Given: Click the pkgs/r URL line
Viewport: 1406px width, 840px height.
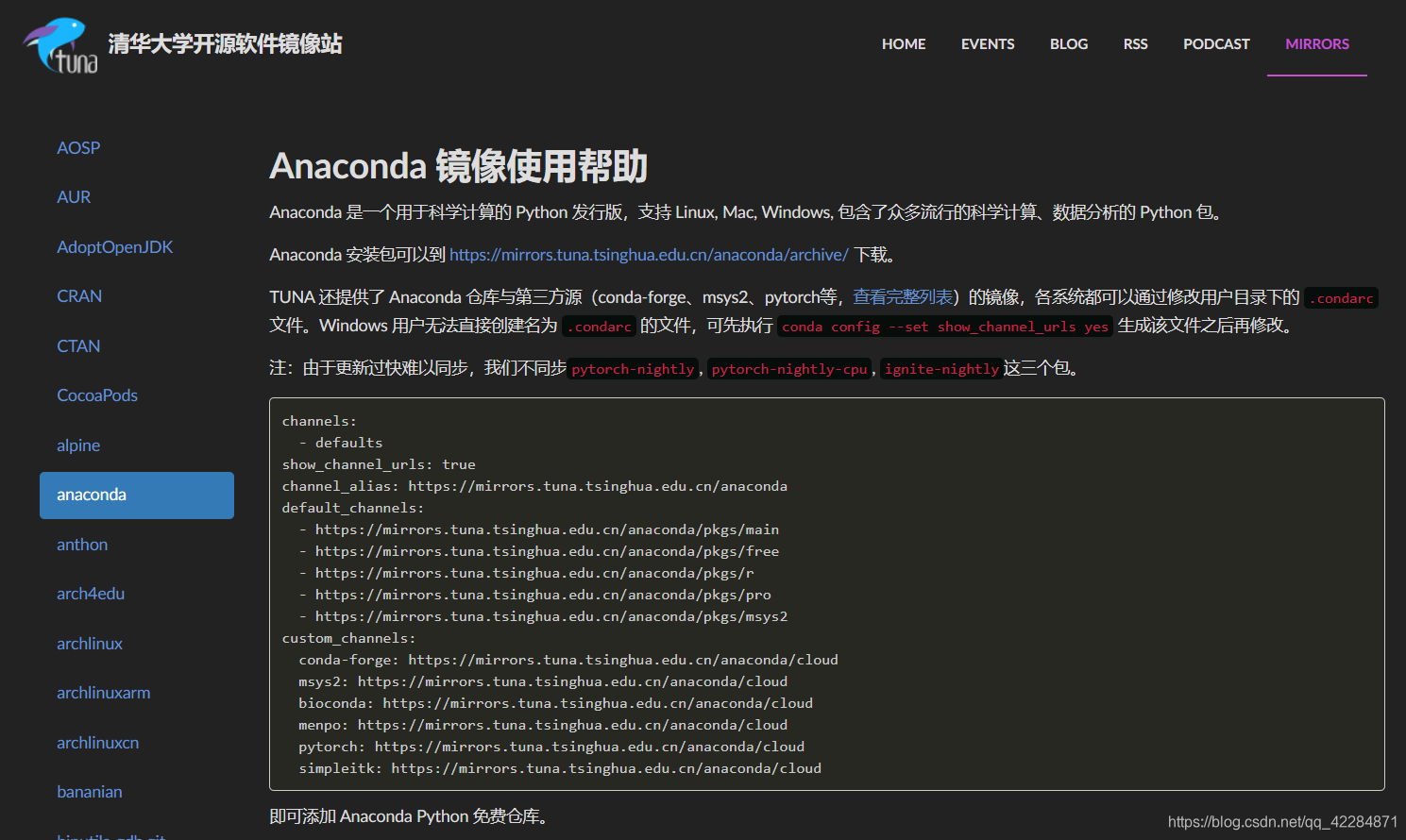Looking at the screenshot, I should pyautogui.click(x=526, y=573).
